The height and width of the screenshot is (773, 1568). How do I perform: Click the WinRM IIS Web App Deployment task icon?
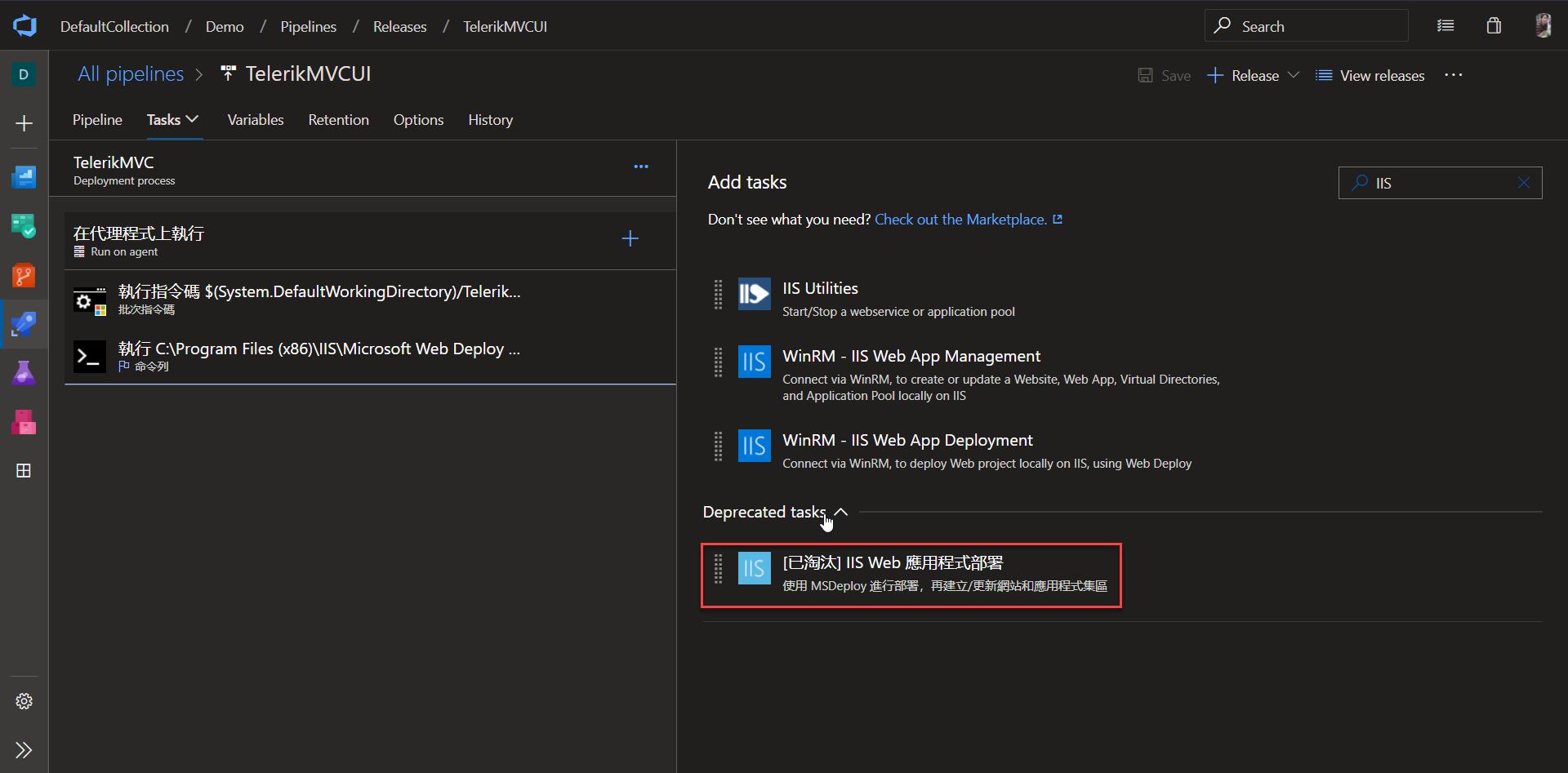(x=753, y=446)
